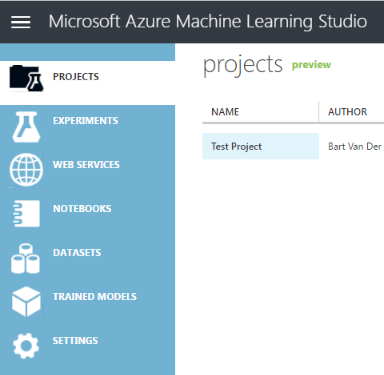Click the author cell Bart Van Der
Viewport: 384px width, 375px height.
(x=355, y=146)
